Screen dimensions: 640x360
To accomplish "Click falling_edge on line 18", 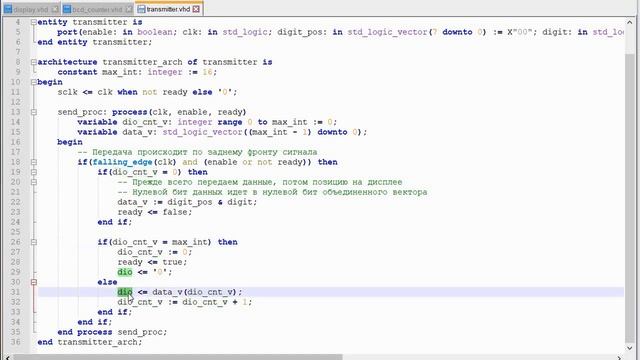I will (122, 162).
